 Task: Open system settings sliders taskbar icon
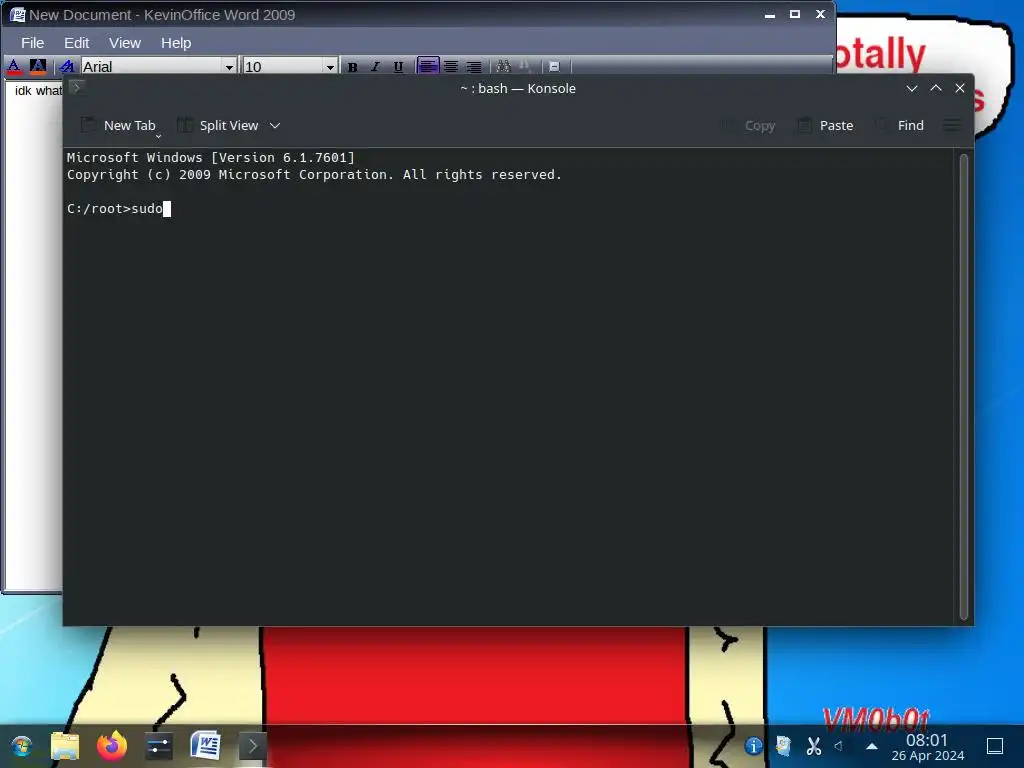[159, 746]
